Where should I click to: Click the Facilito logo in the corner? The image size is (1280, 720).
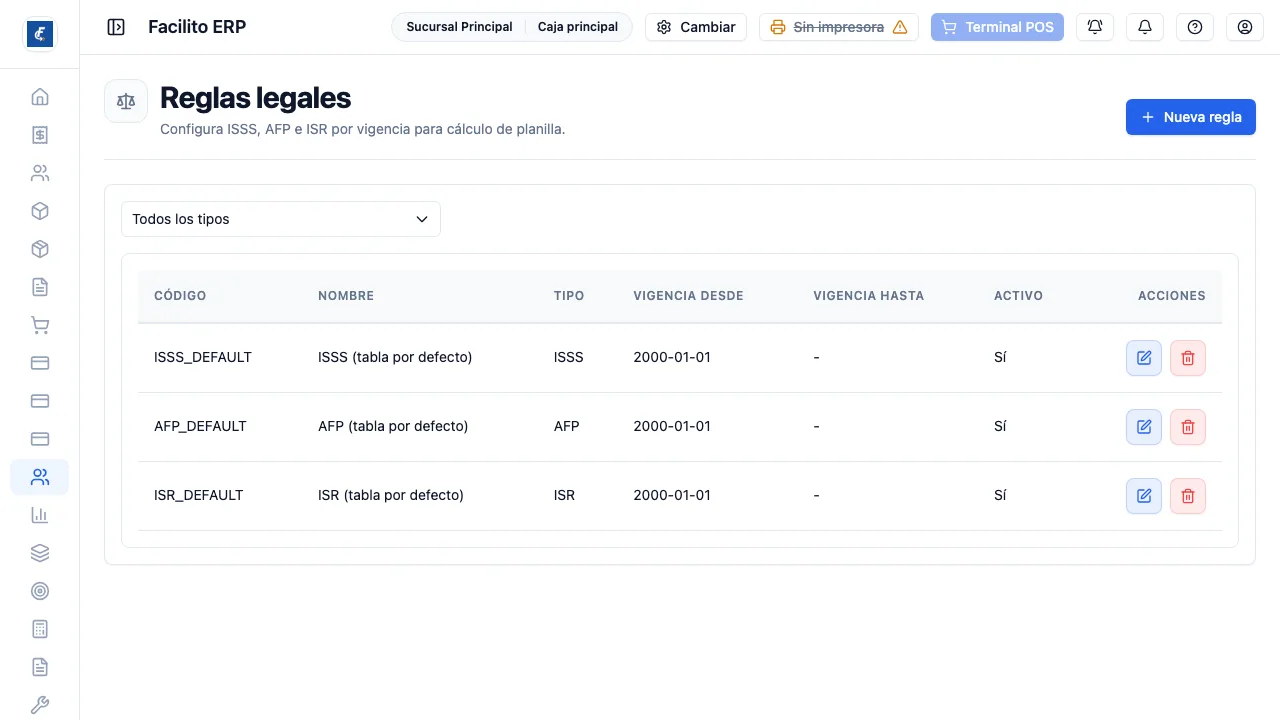tap(40, 34)
